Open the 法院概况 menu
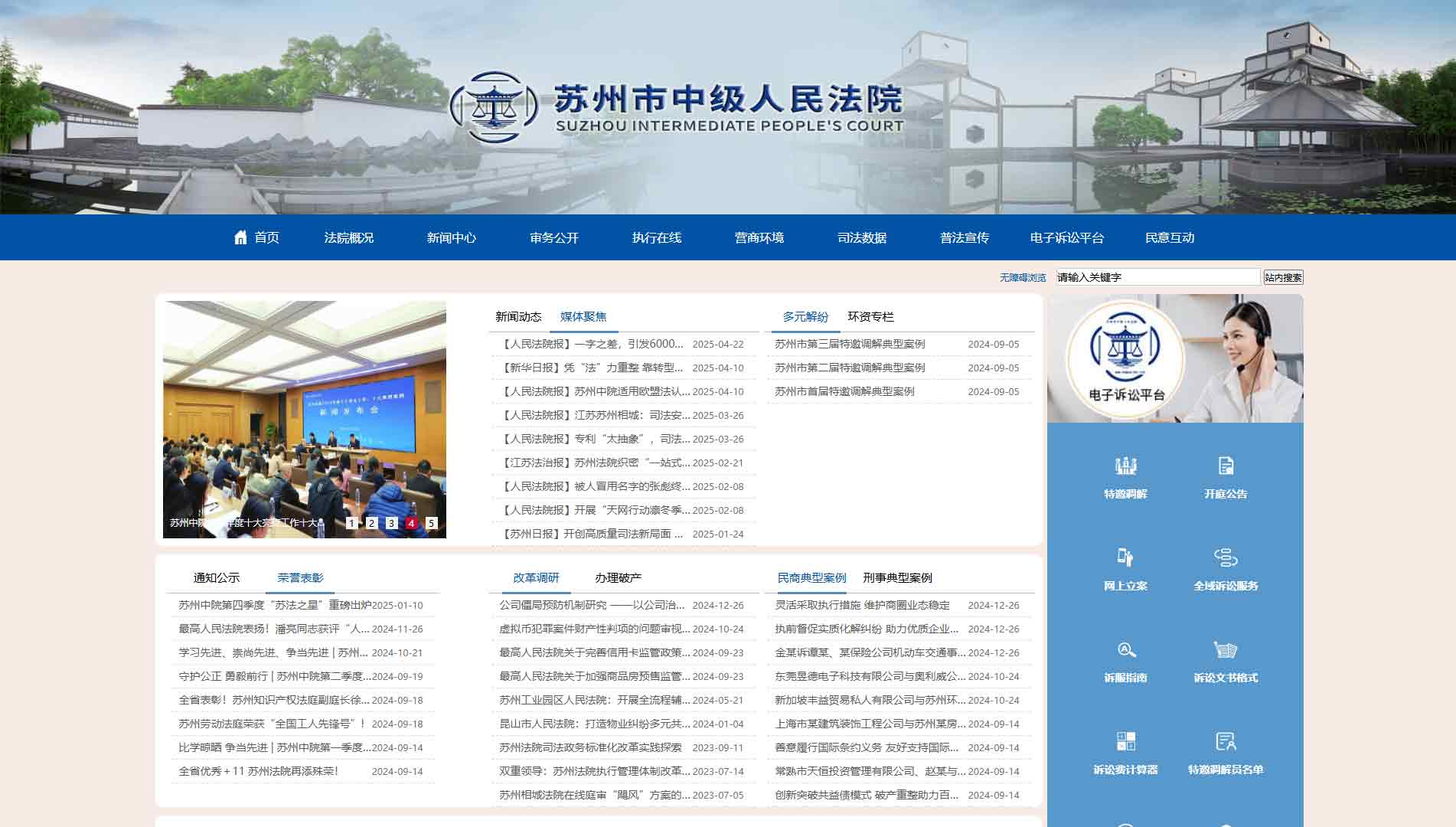The width and height of the screenshot is (1456, 827). pos(348,237)
